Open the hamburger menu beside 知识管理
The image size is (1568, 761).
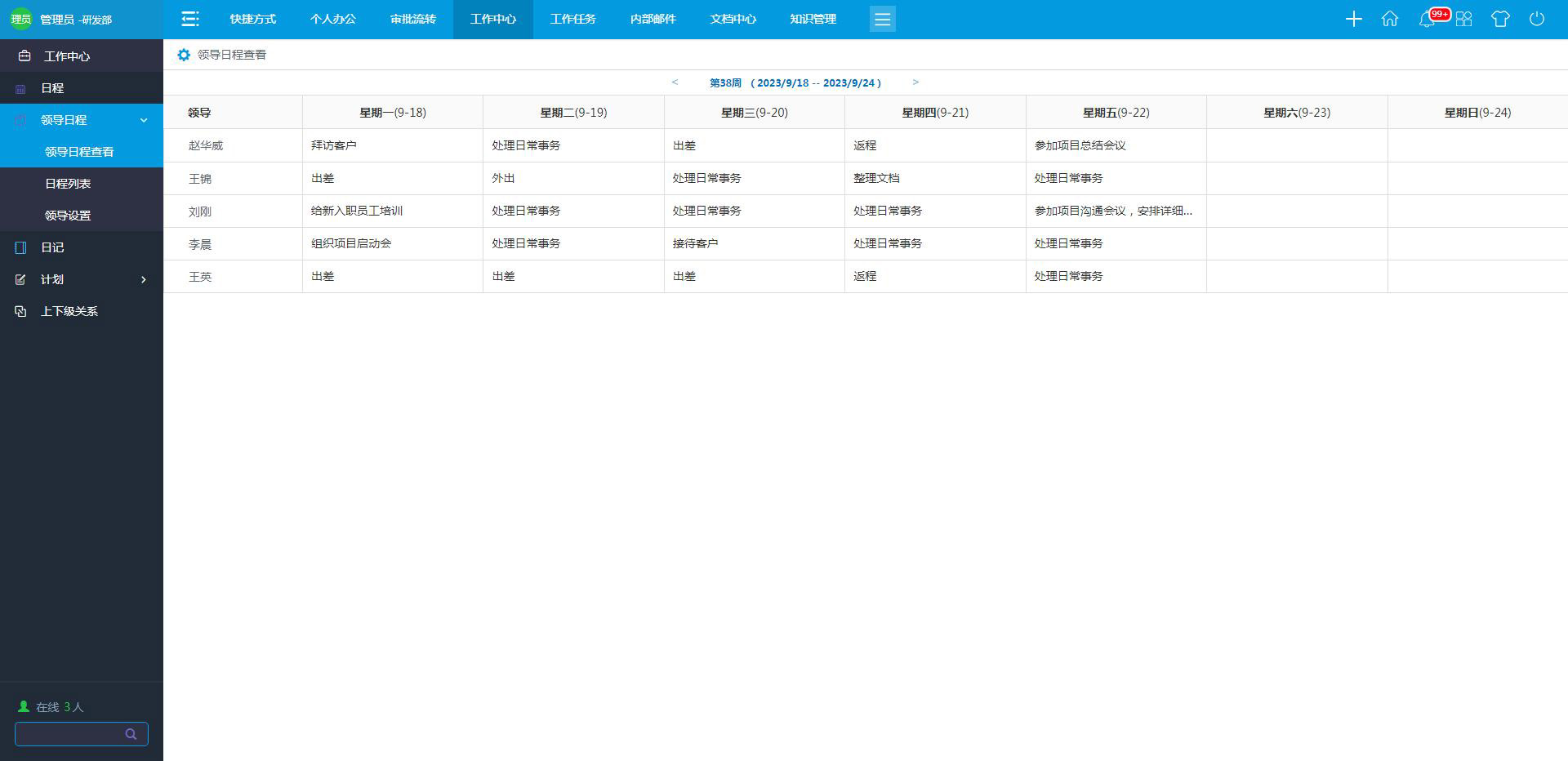point(883,18)
